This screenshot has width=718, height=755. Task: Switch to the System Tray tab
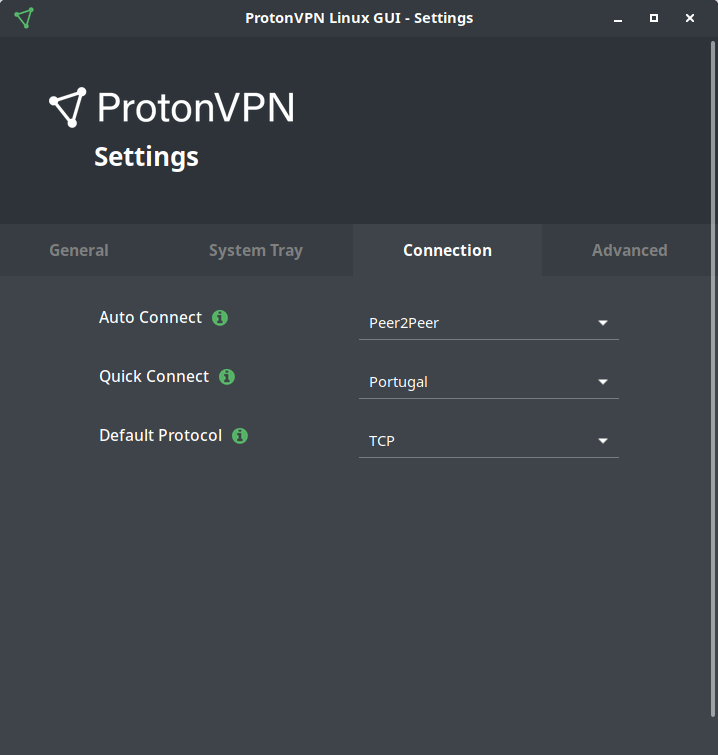[x=256, y=250]
